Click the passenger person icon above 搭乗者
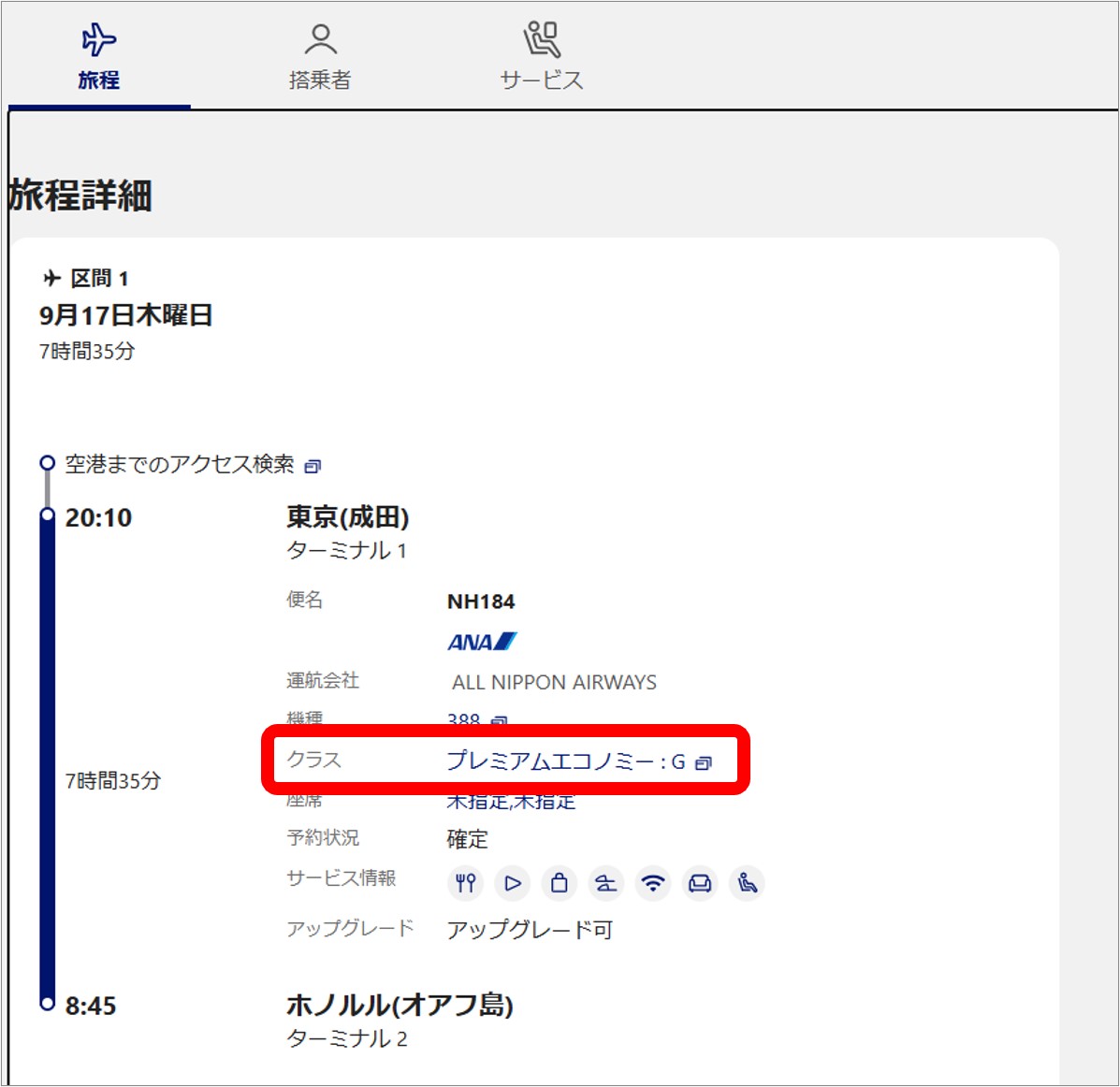 [320, 40]
